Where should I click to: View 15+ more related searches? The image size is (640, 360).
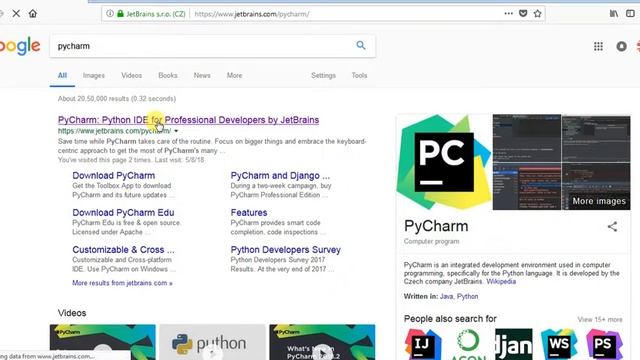coord(600,320)
